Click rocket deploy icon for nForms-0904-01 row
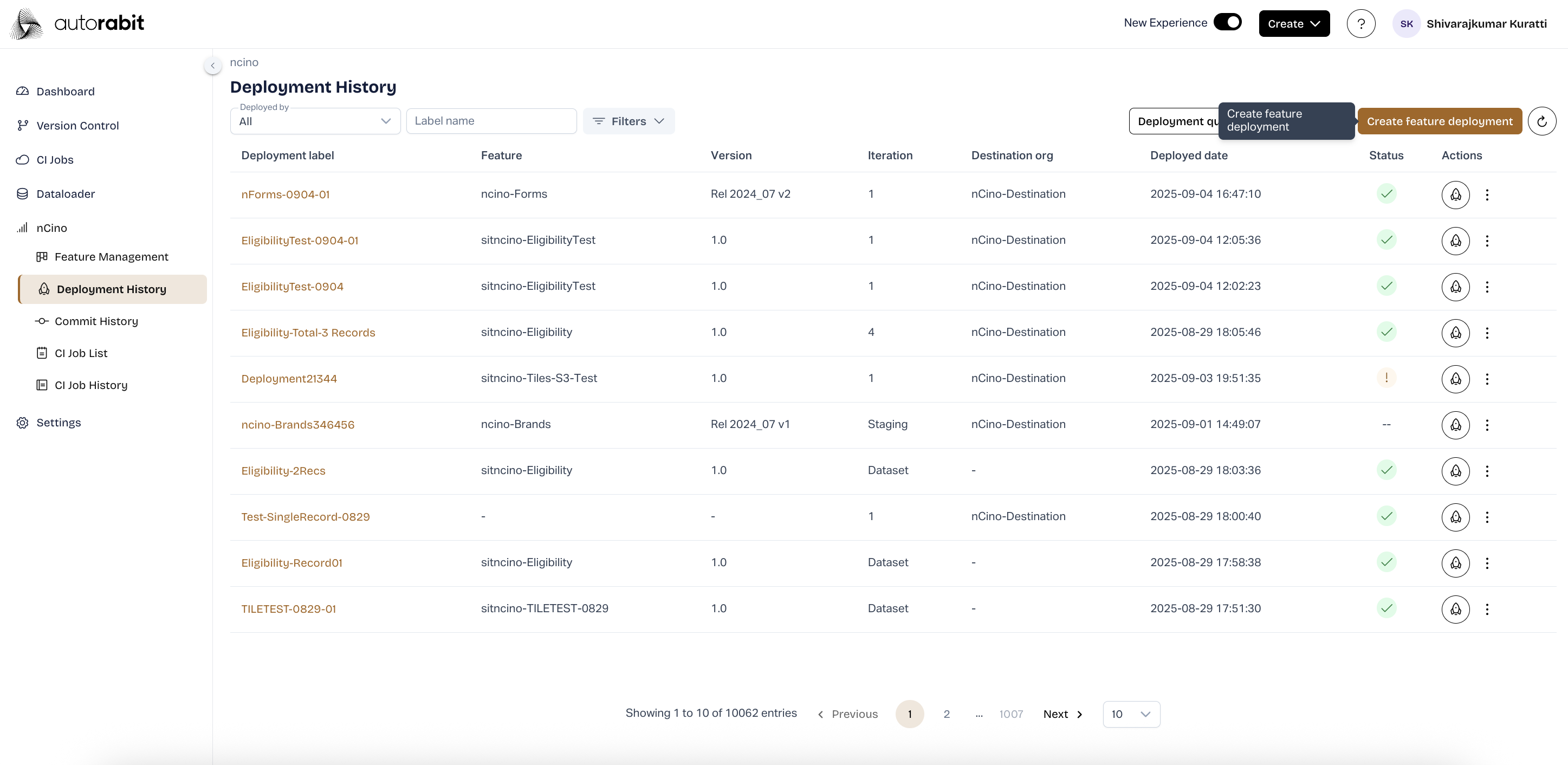The image size is (1568, 765). (1455, 195)
